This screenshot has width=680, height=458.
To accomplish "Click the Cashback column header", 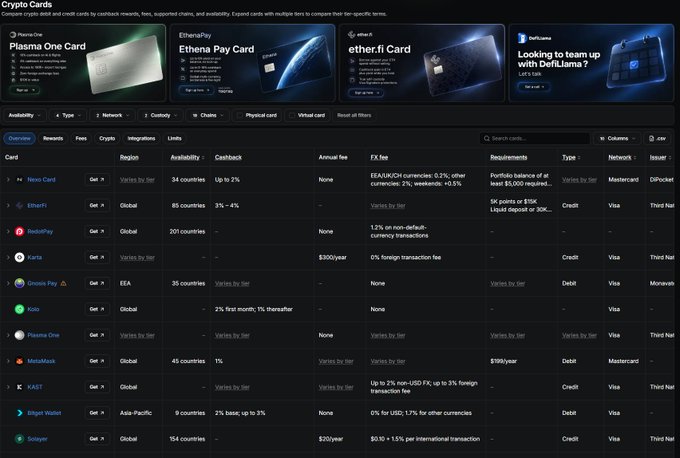I will coord(228,157).
